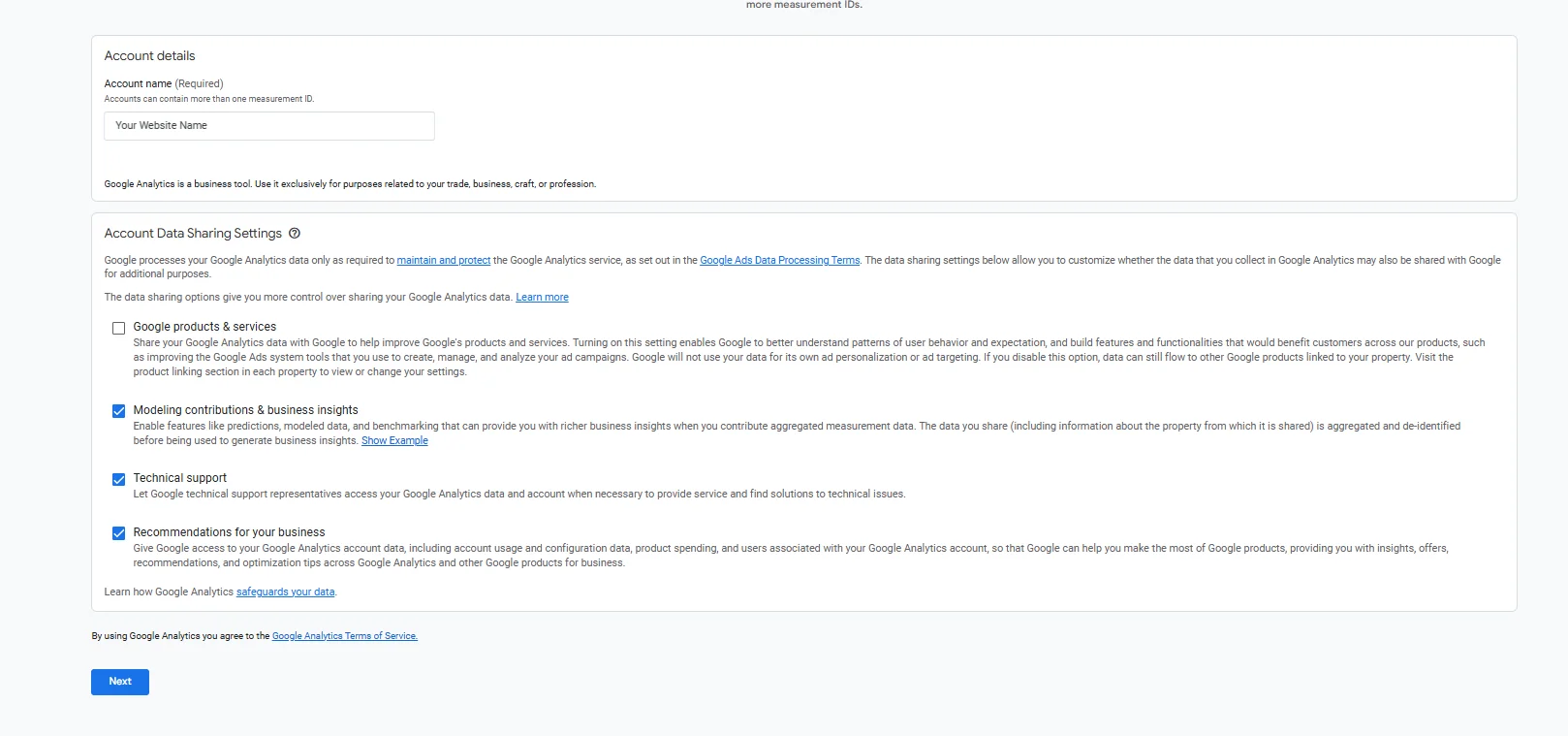Image resolution: width=1568 pixels, height=736 pixels.
Task: Click the 'Account details' section heading
Action: pyautogui.click(x=149, y=56)
